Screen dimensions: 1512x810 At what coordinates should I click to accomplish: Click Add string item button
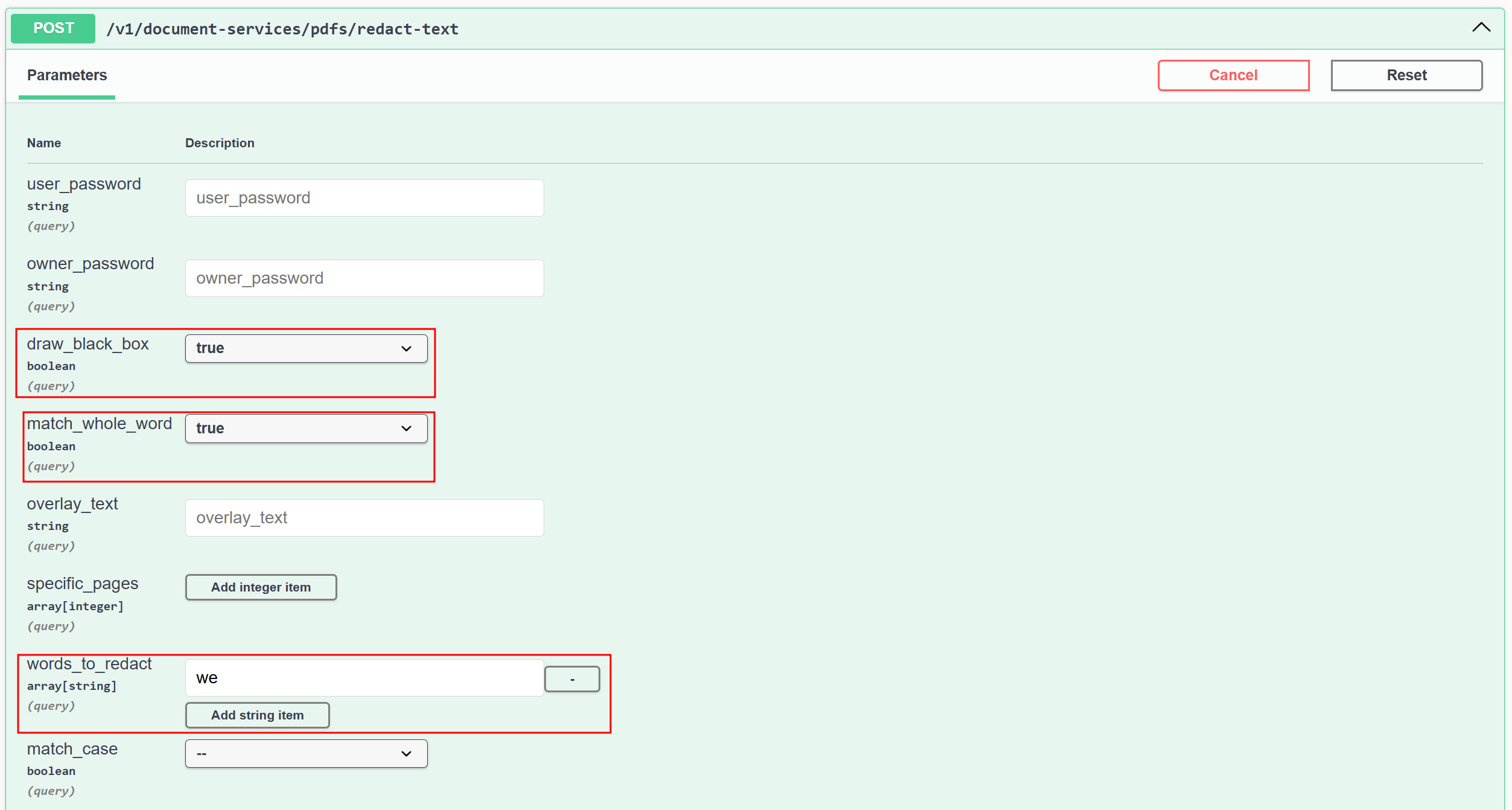[x=257, y=715]
